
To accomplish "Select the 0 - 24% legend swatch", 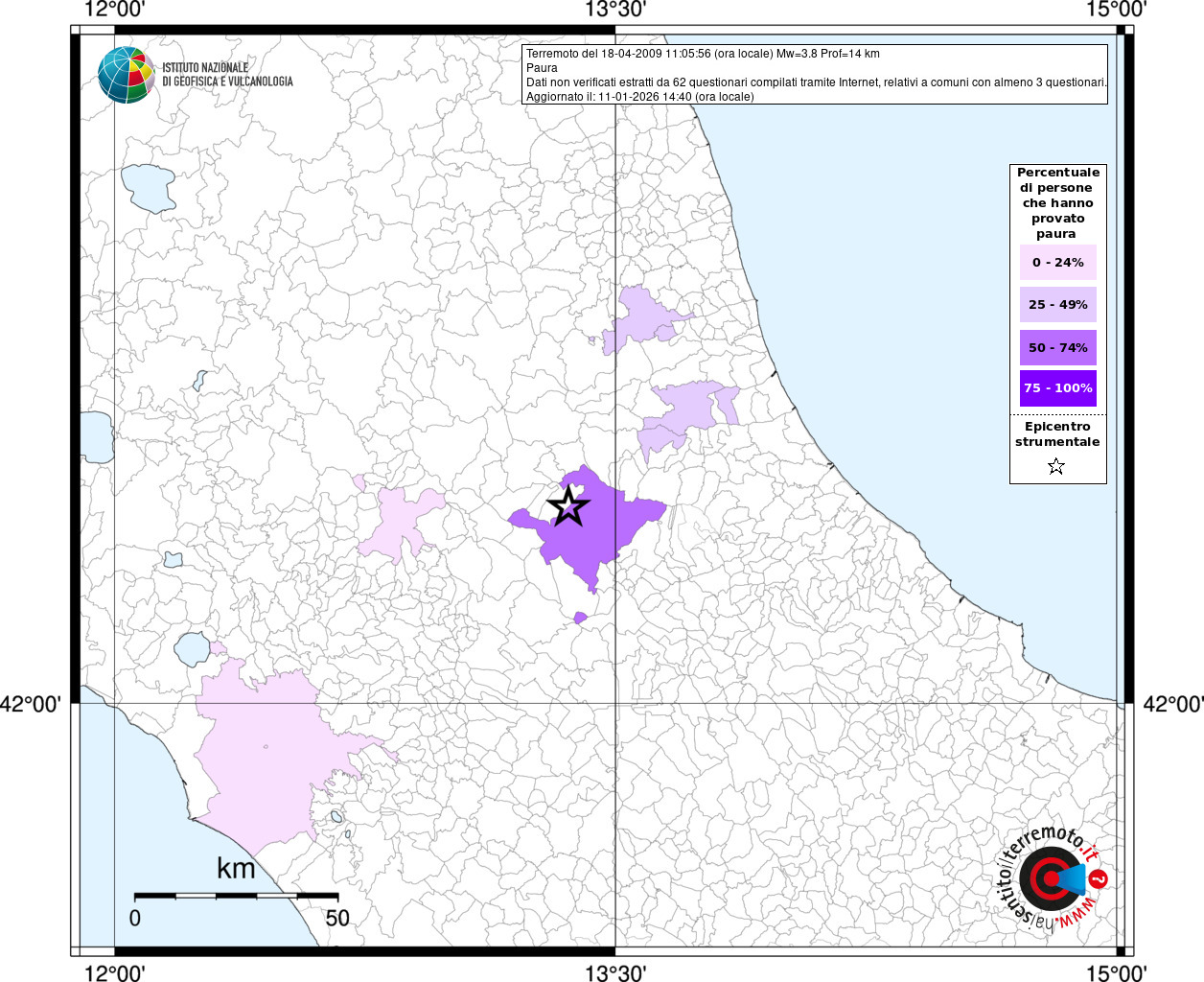I will pyautogui.click(x=1058, y=263).
